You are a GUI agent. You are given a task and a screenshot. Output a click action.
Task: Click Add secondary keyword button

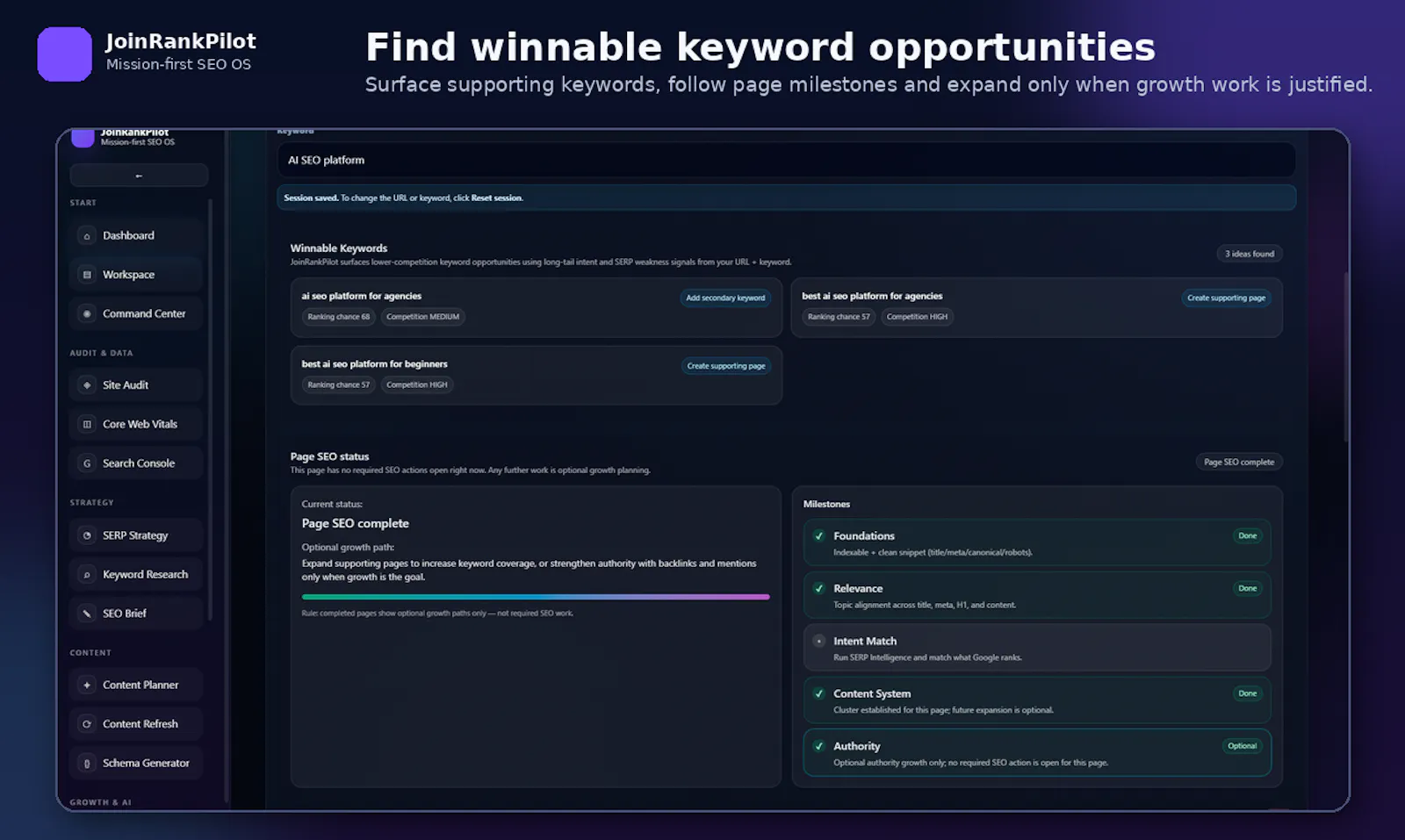[x=725, y=298]
